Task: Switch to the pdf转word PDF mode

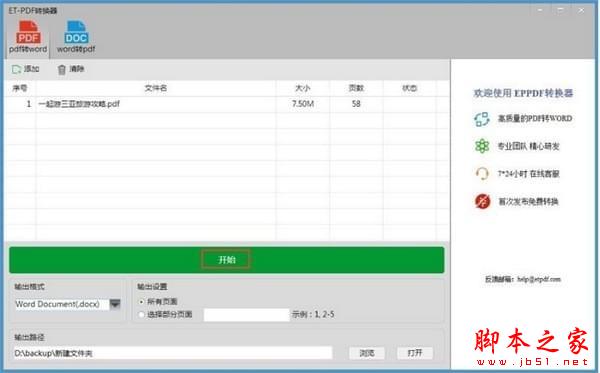Action: point(28,37)
